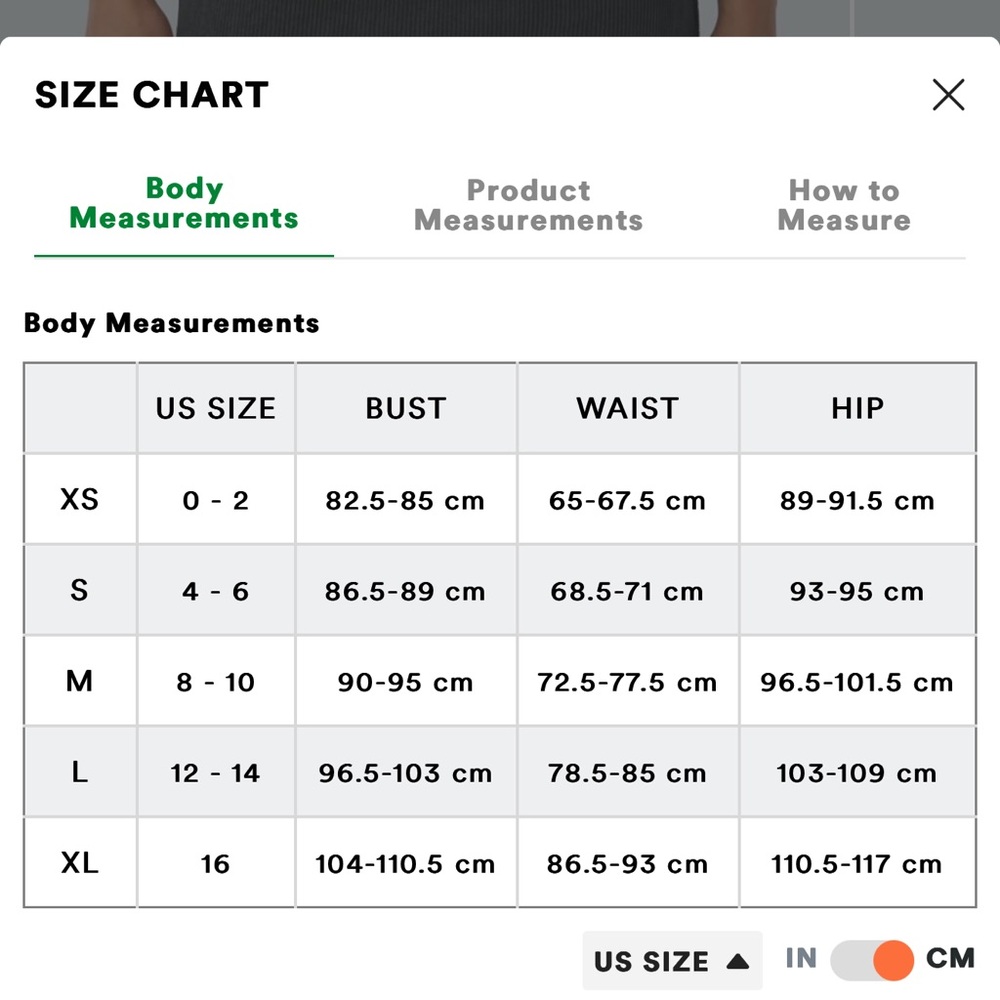Click the US SIZE column header
The image size is (1000, 1000).
tap(216, 408)
